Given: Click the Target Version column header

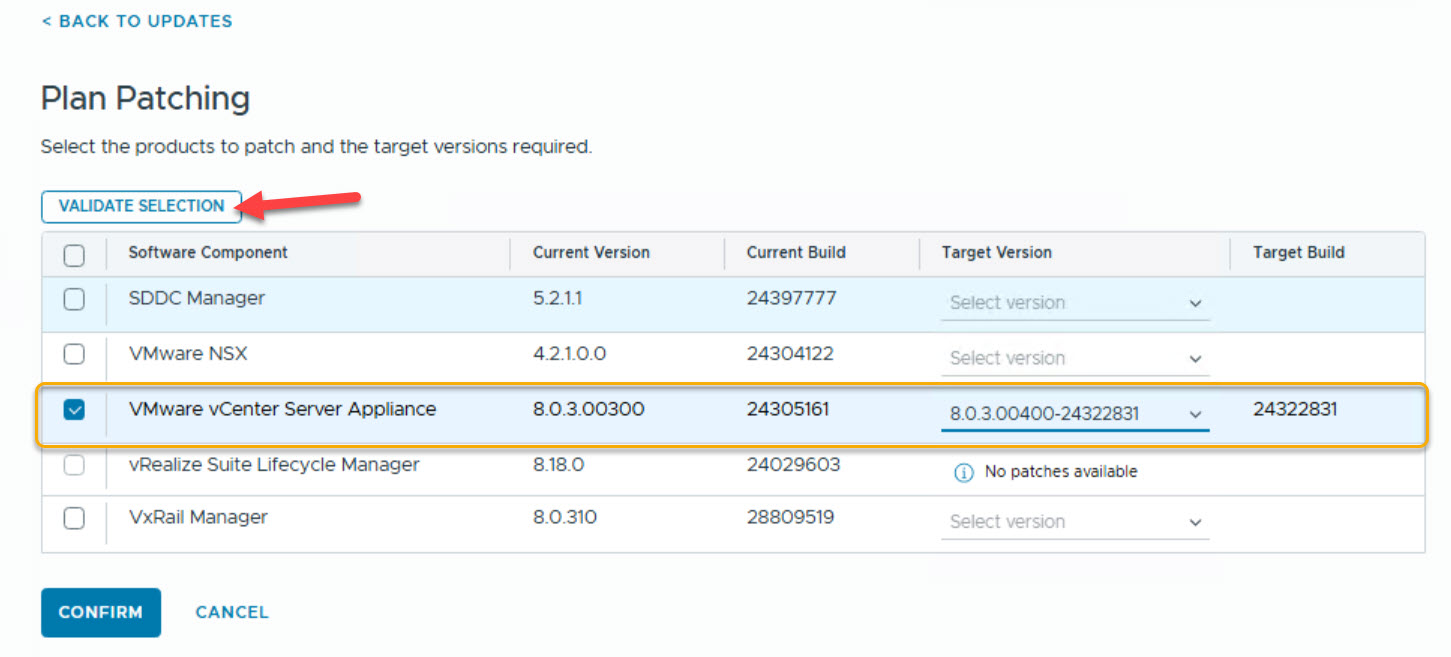Looking at the screenshot, I should tap(996, 253).
